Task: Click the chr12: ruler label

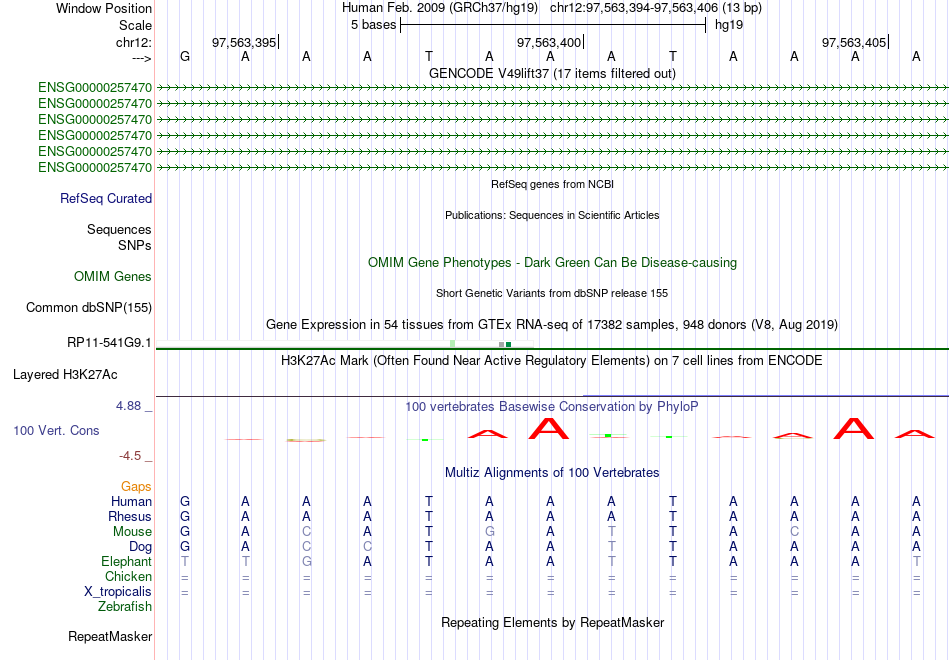Action: 133,42
